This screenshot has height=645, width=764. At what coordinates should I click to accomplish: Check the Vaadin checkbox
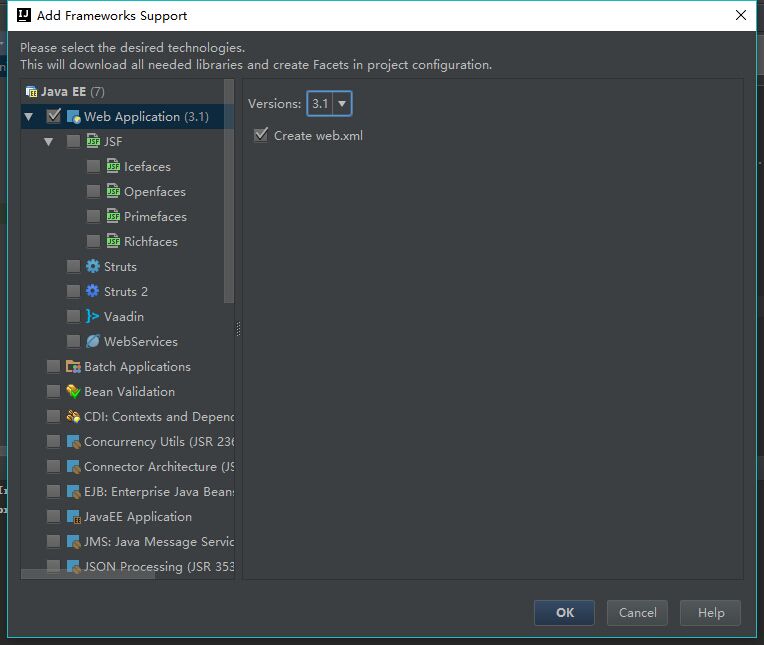point(73,316)
